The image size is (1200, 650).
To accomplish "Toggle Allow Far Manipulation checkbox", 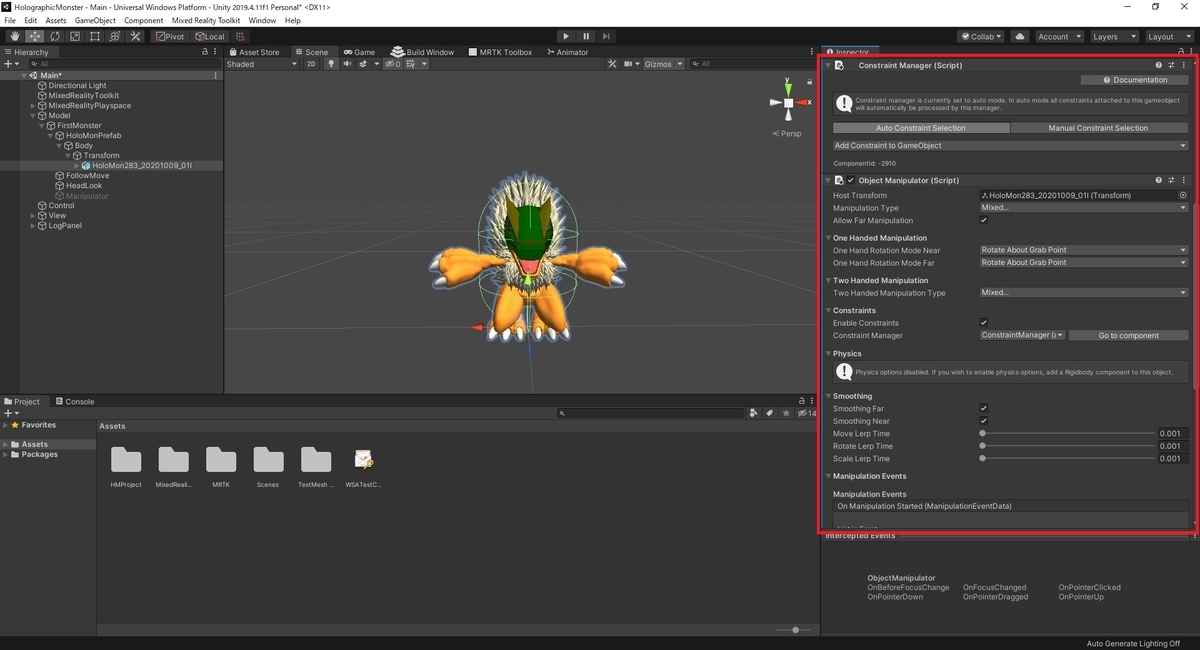I will click(x=984, y=220).
